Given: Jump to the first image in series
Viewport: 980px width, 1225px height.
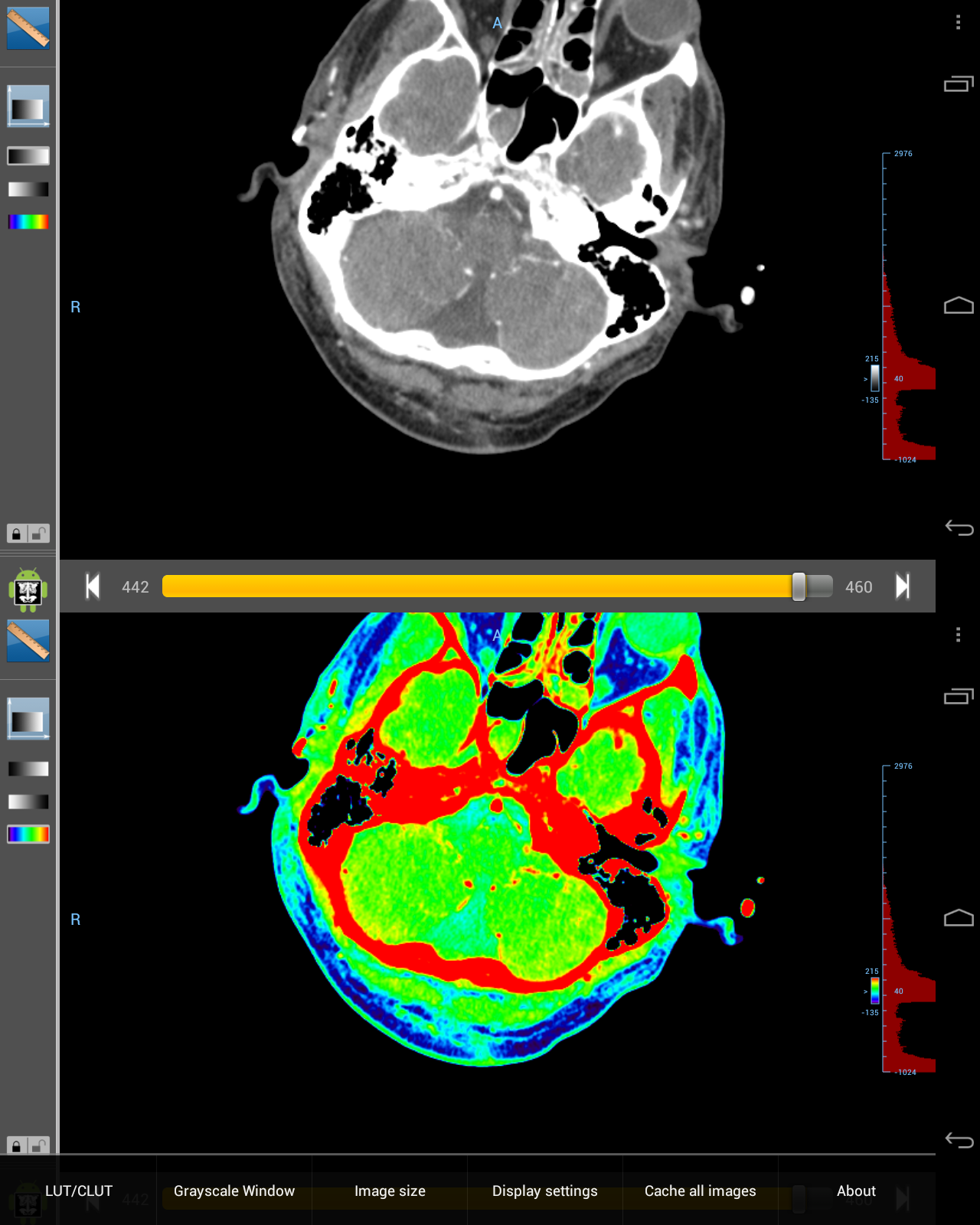Looking at the screenshot, I should [x=93, y=586].
